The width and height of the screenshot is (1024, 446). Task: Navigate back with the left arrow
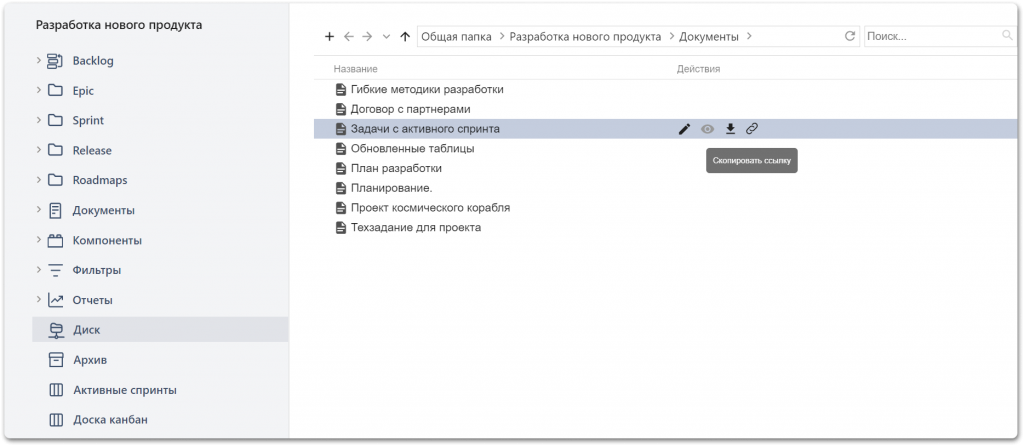[x=349, y=37]
